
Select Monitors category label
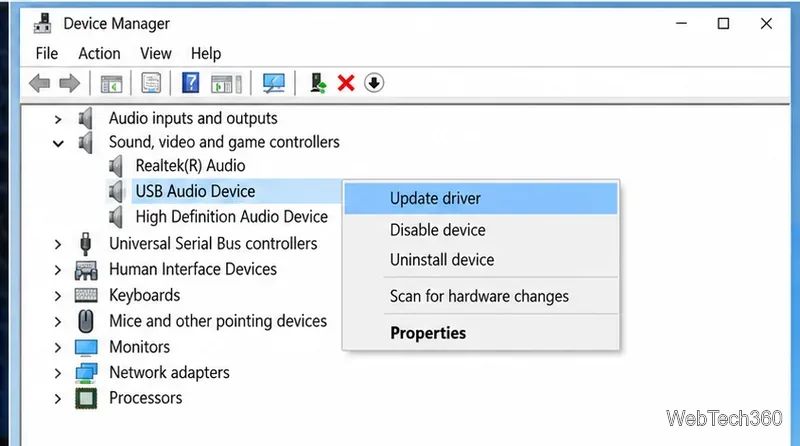pyautogui.click(x=139, y=347)
